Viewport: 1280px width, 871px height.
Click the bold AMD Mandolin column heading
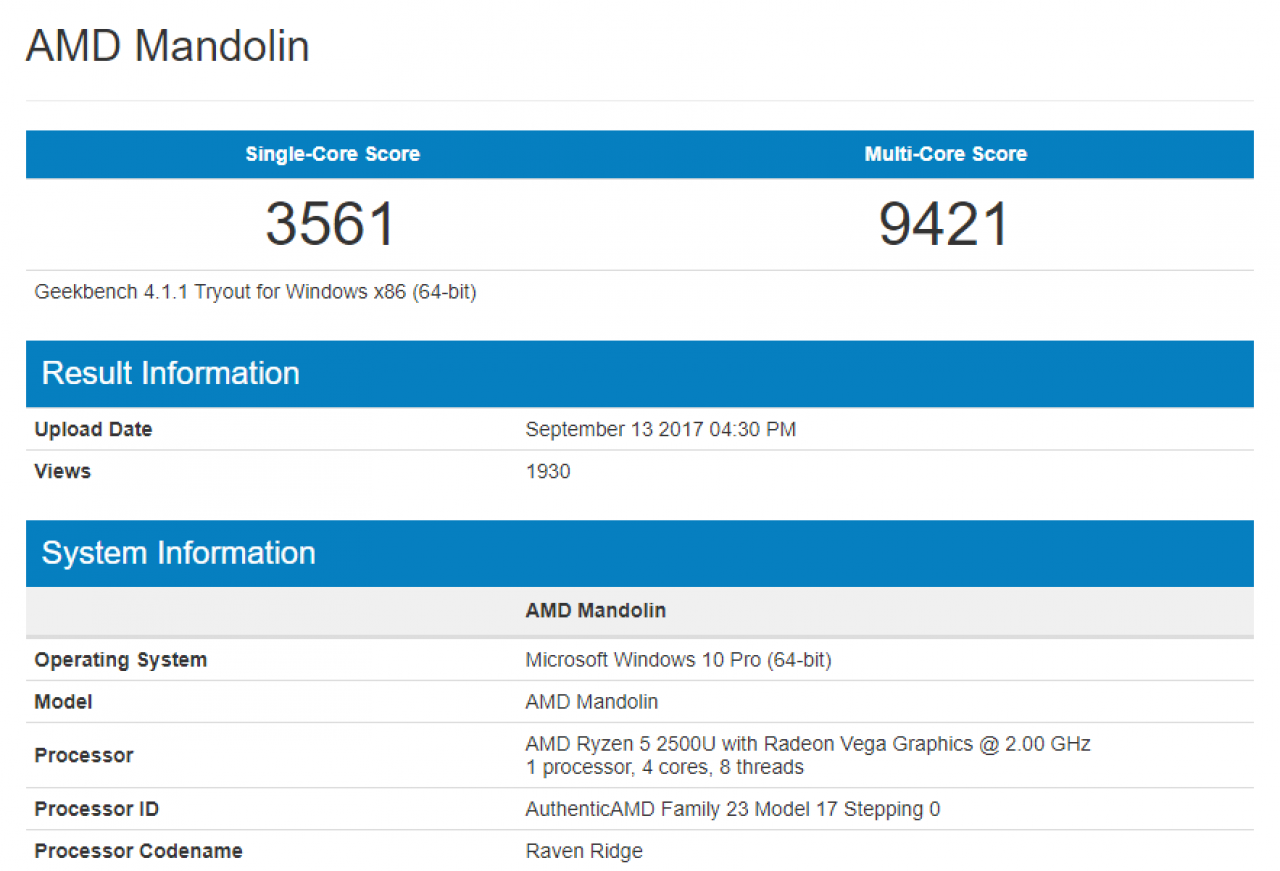[x=596, y=610]
